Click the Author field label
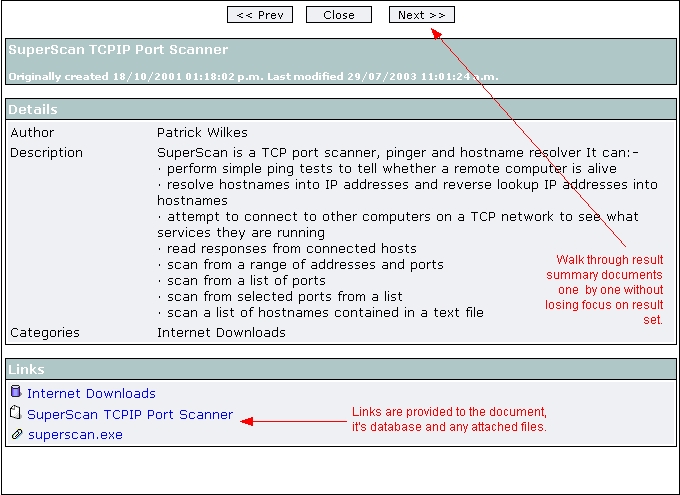Viewport: 680px width, 495px height. [x=32, y=132]
